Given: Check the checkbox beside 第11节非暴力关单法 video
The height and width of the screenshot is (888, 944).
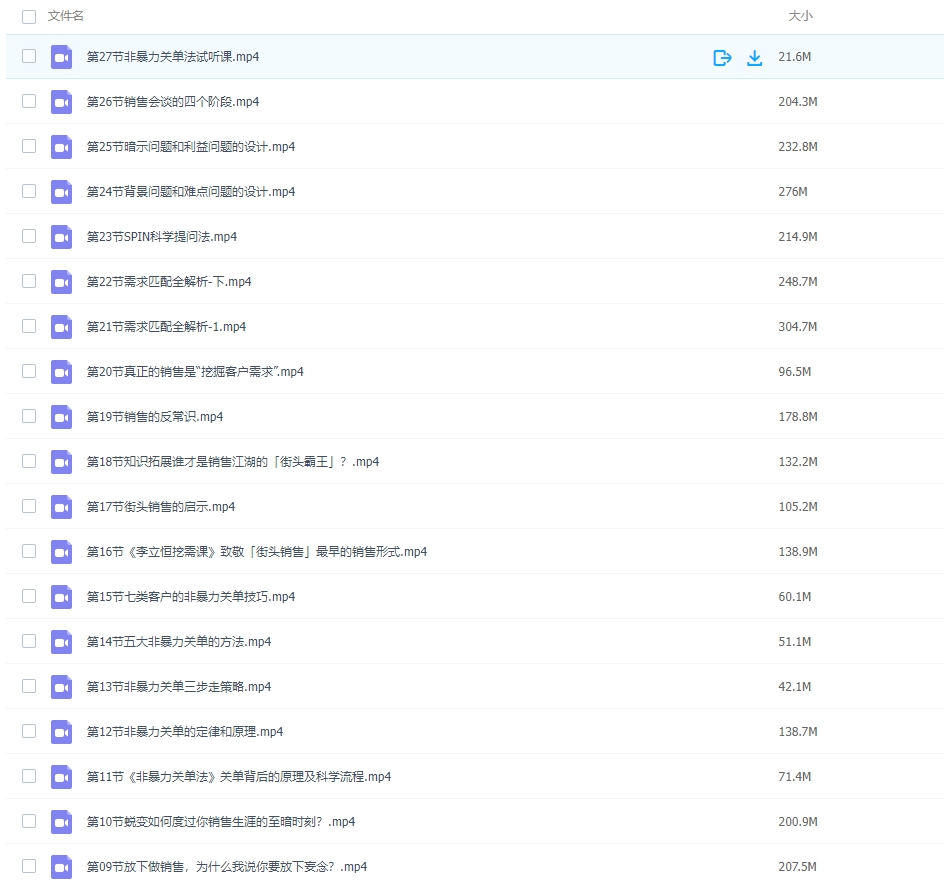Looking at the screenshot, I should point(29,776).
